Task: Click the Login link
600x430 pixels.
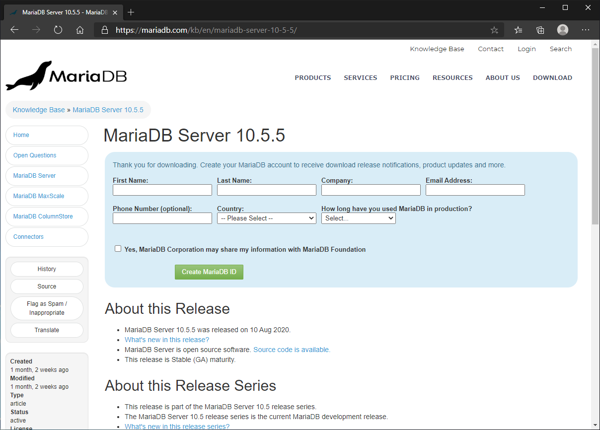Action: click(527, 49)
